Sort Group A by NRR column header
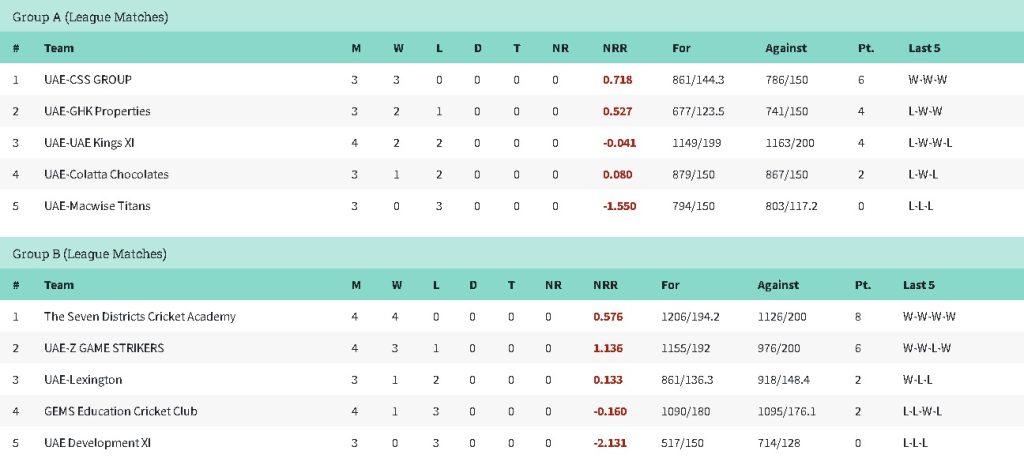The image size is (1024, 458). (614, 48)
